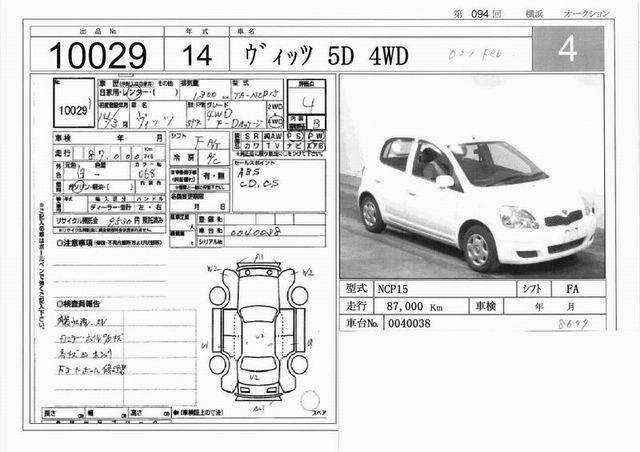Click the エアB equipment option
The image size is (640, 452).
315,146
